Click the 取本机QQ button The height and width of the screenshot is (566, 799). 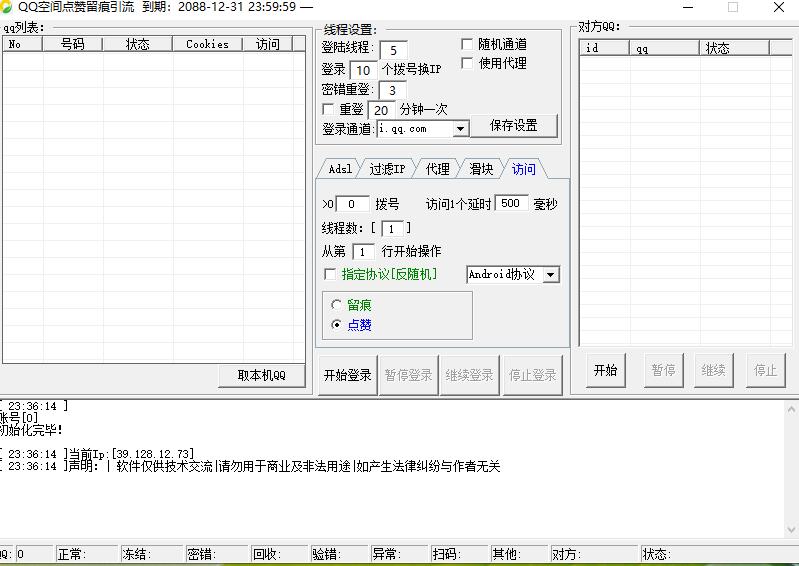(261, 375)
